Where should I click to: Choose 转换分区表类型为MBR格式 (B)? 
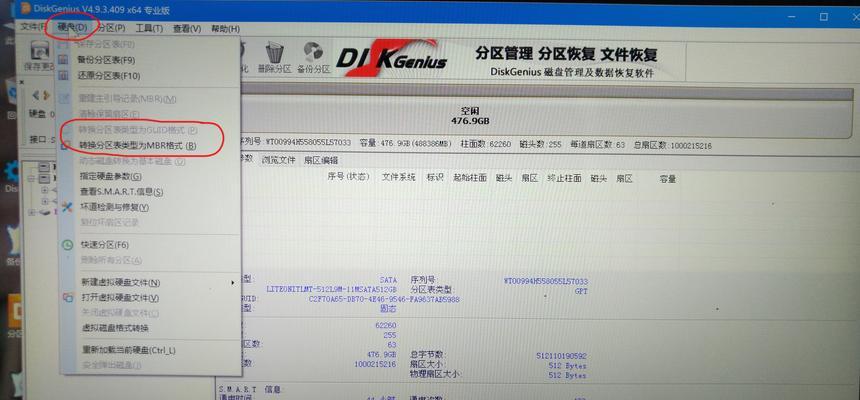tap(138, 145)
